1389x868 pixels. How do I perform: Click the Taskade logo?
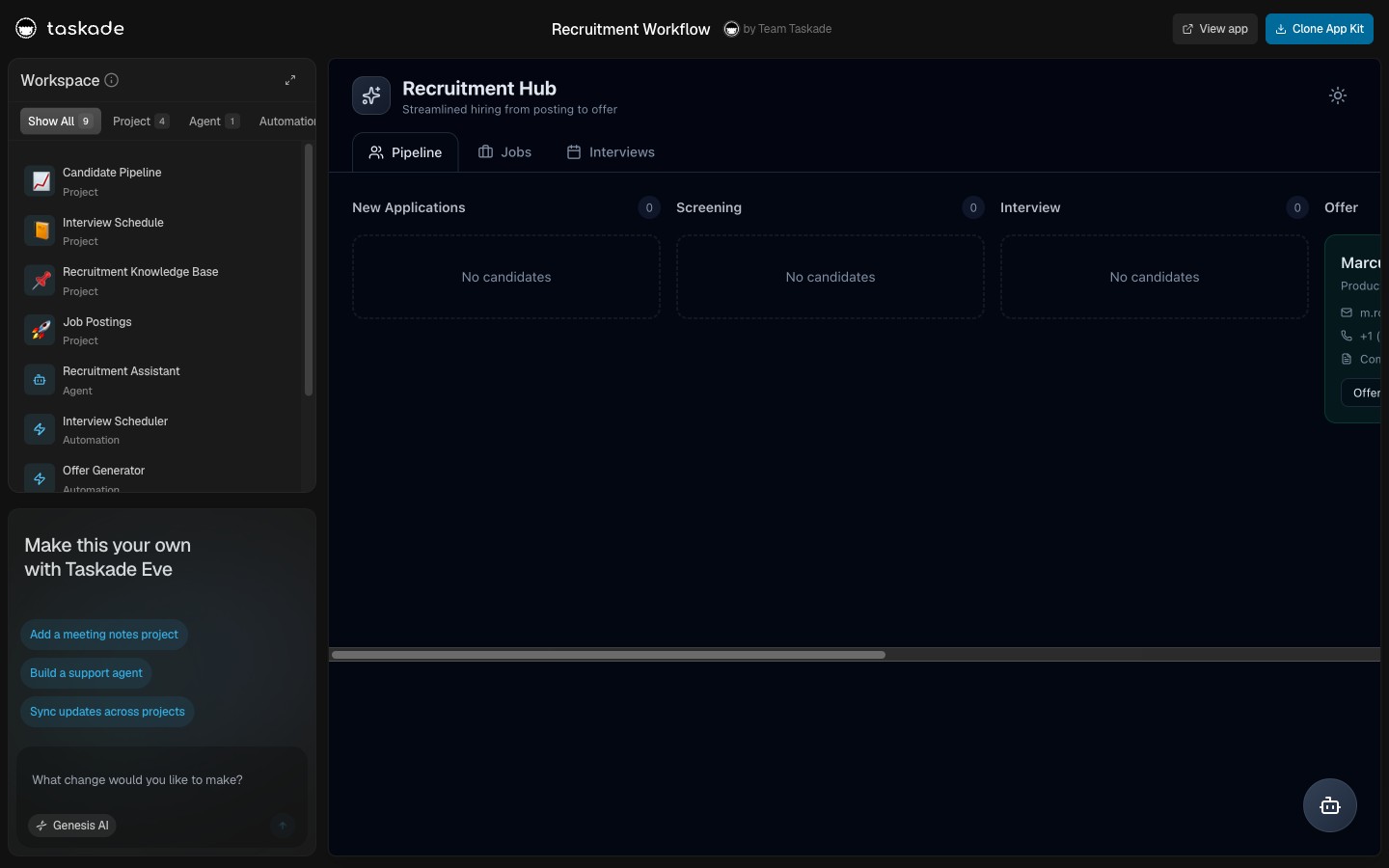[69, 29]
